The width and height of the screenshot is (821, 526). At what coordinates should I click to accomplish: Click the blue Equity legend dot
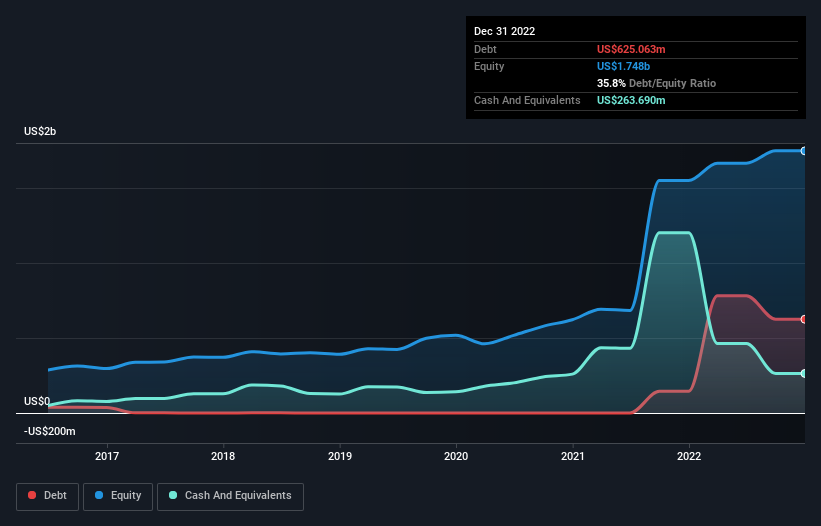pyautogui.click(x=99, y=495)
